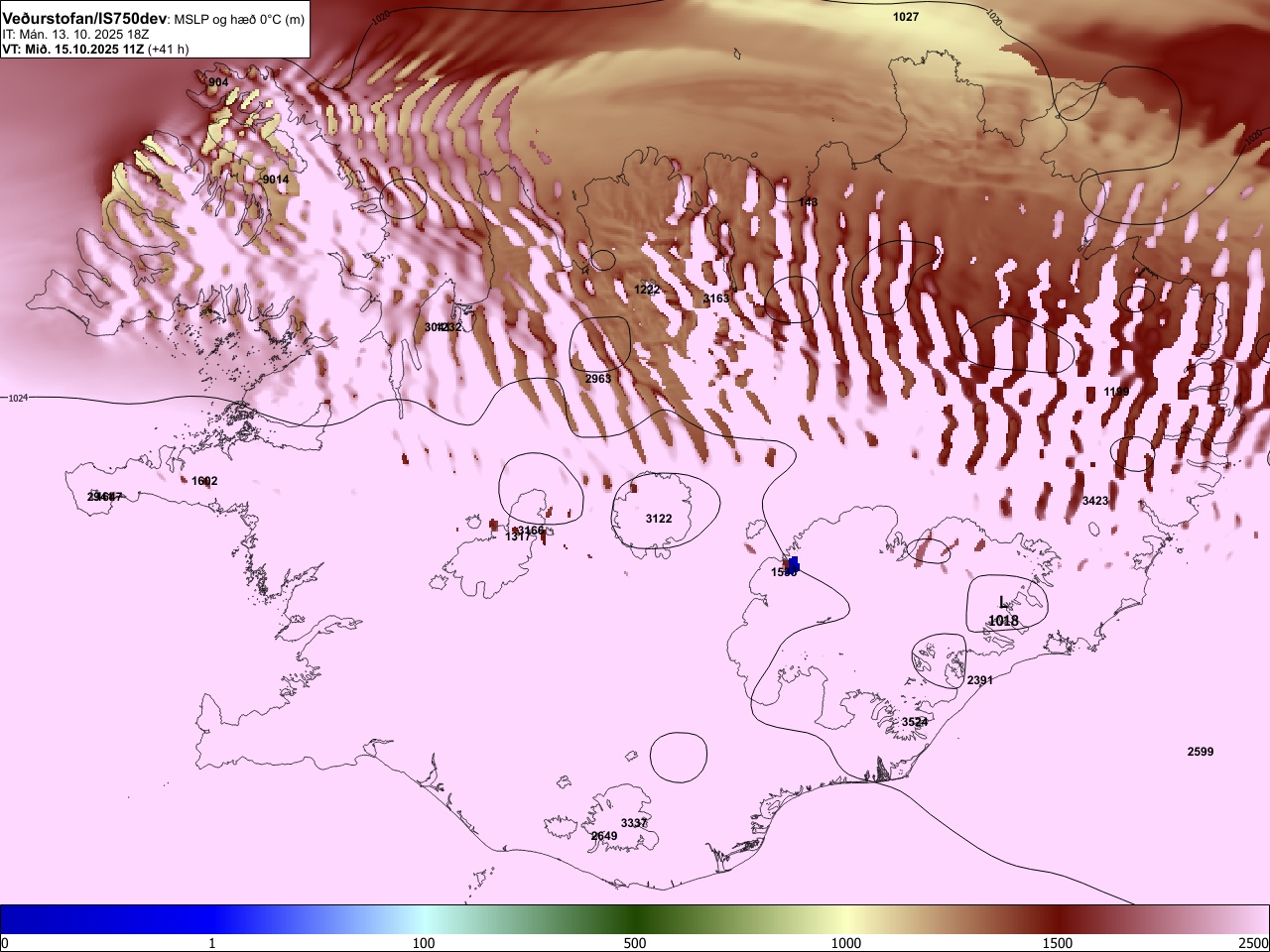The image size is (1270, 952).
Task: Click the 1024 isobar label
Action: coord(18,398)
